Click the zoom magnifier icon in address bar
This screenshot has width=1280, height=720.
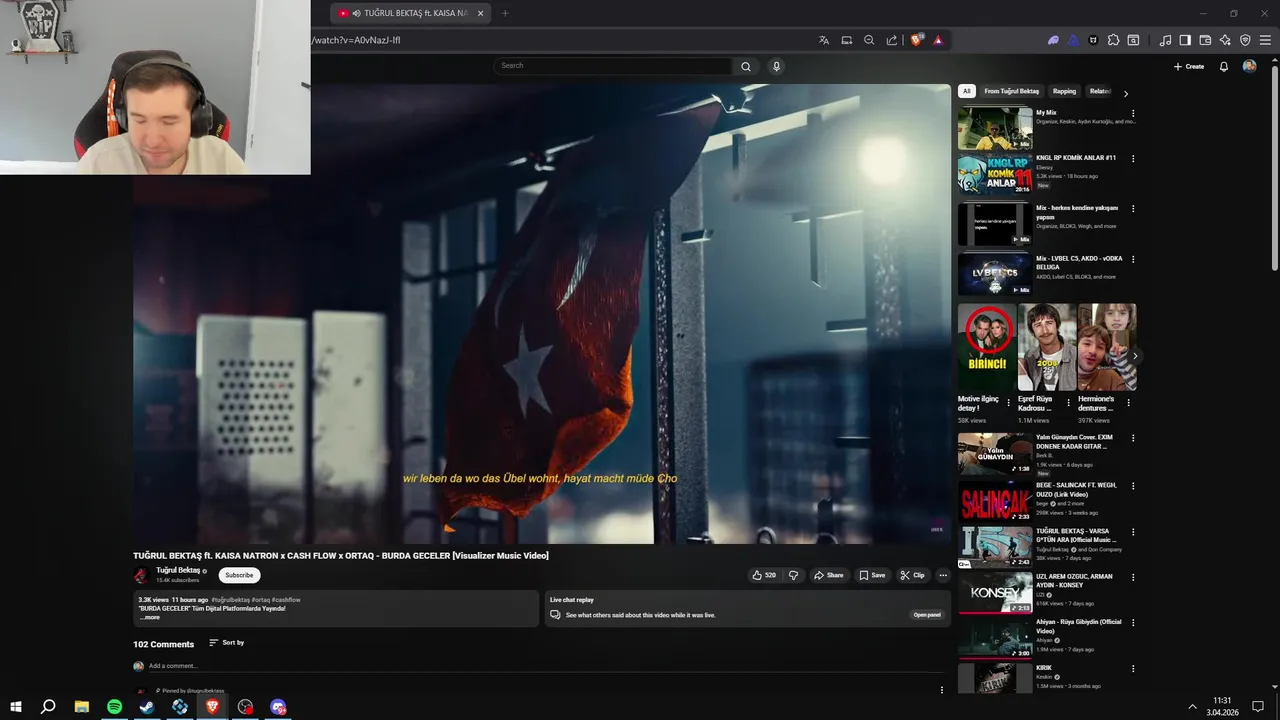pos(869,41)
